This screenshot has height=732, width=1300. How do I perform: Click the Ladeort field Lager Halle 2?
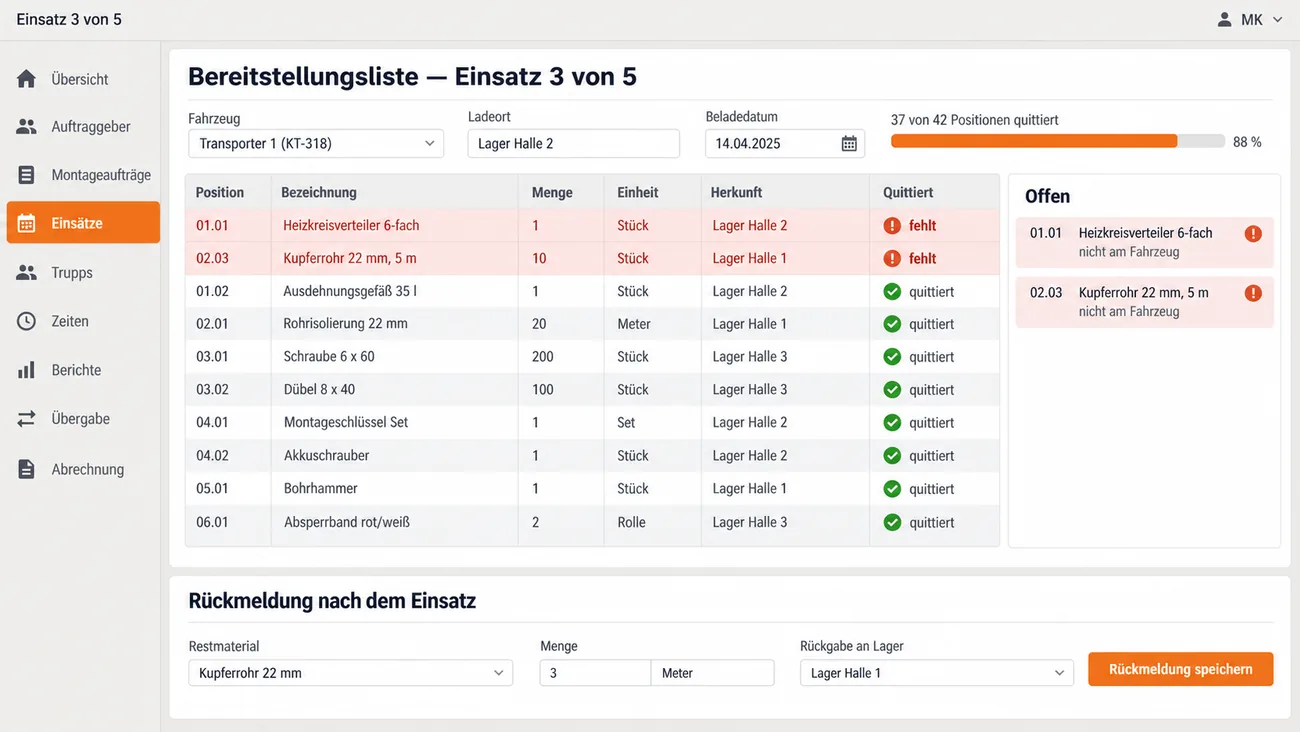point(574,144)
